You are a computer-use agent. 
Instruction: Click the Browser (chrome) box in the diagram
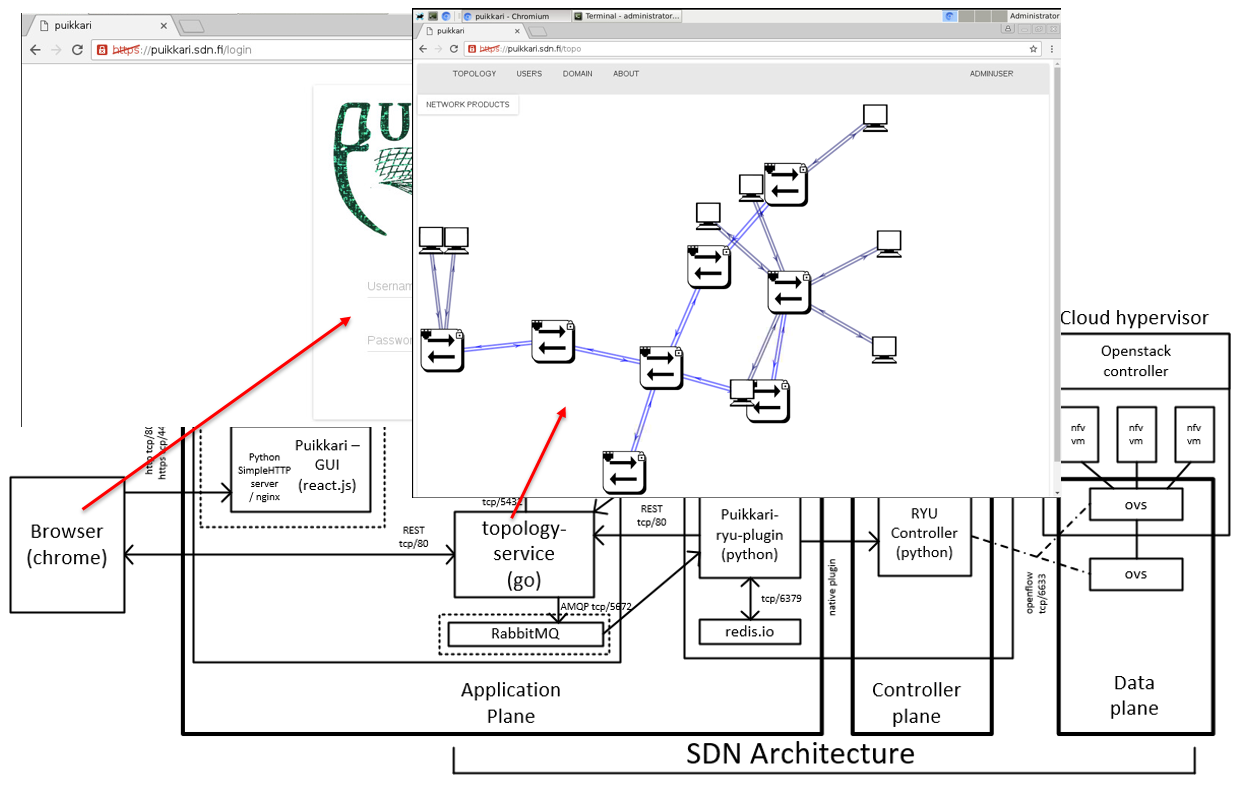[67, 544]
